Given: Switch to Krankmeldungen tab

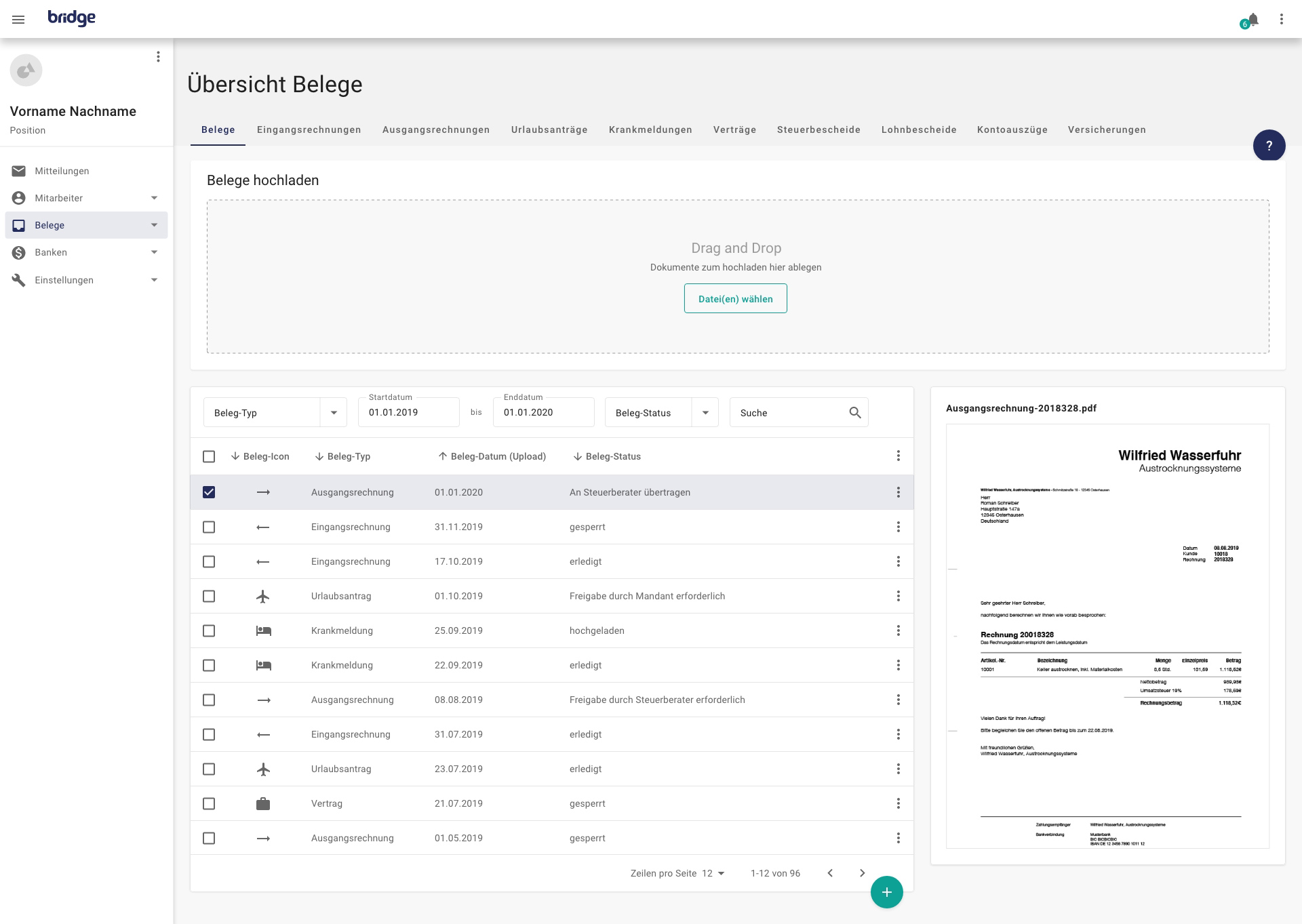Looking at the screenshot, I should [650, 129].
